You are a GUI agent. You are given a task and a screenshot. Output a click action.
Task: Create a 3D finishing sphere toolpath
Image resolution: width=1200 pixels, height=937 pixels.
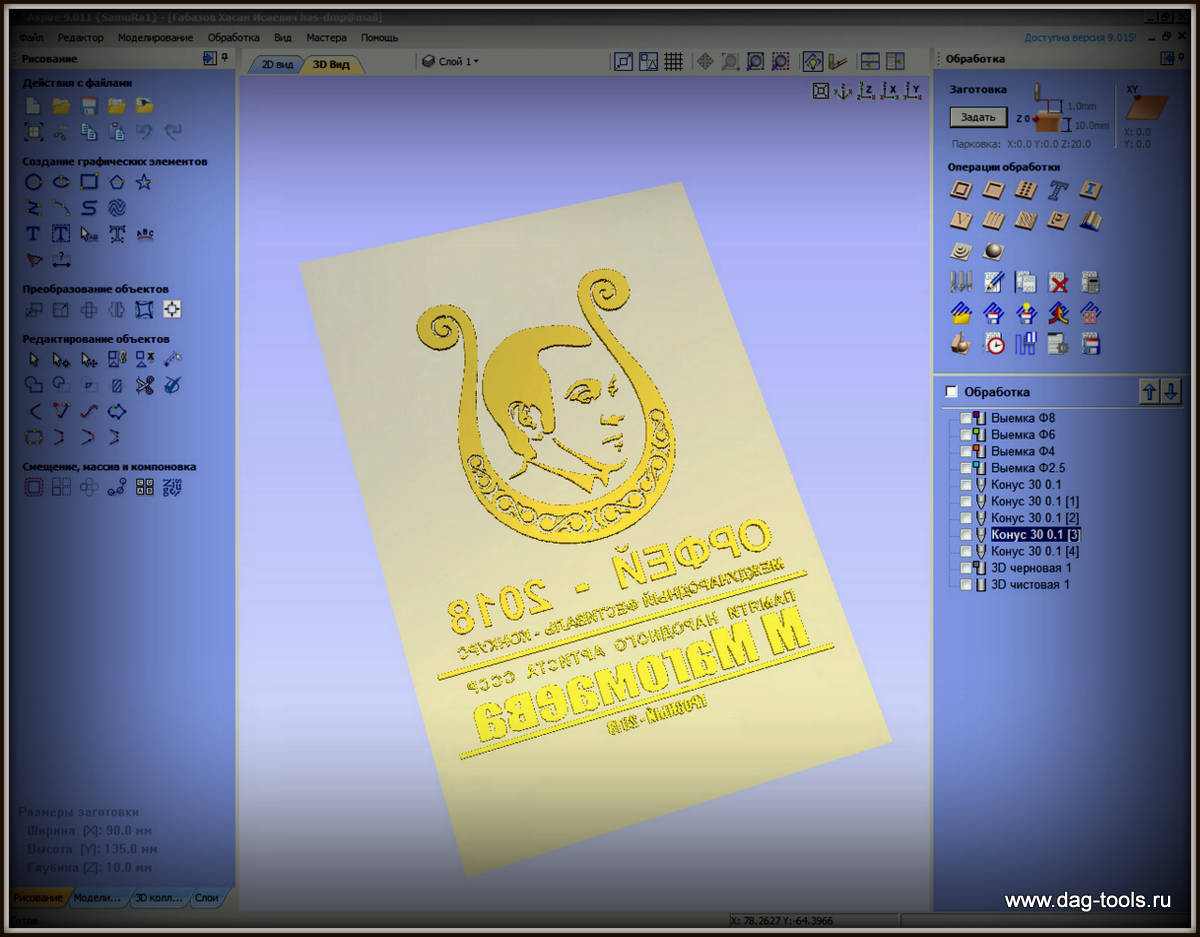tap(993, 252)
